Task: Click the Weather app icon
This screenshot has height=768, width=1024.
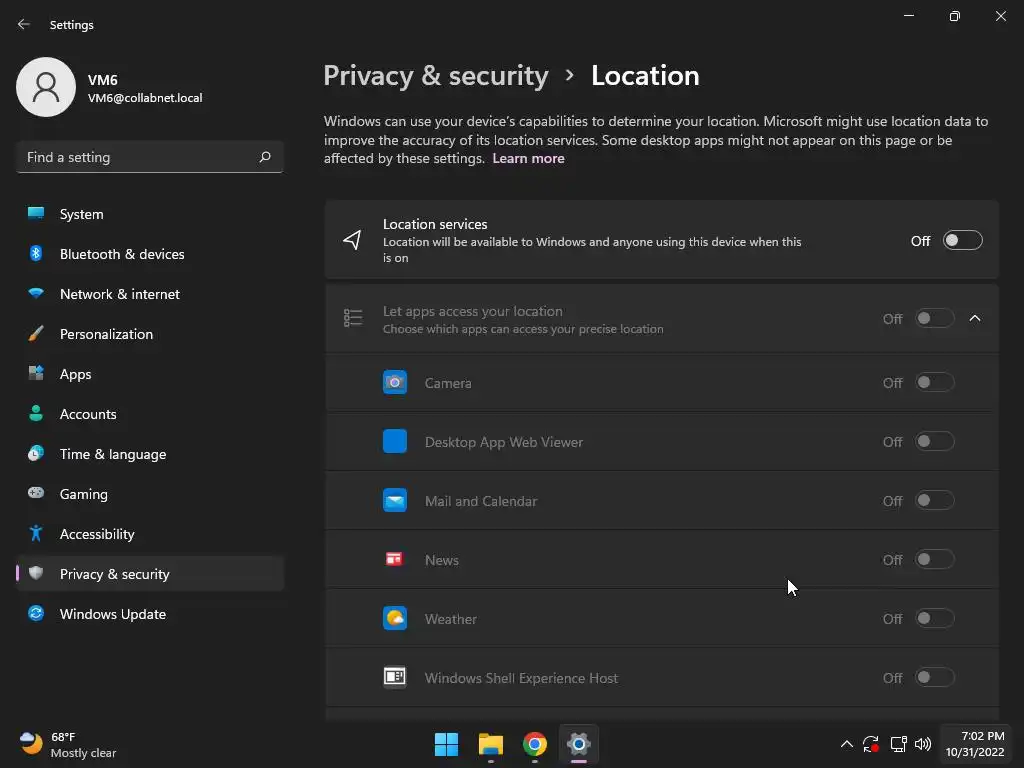Action: (x=394, y=618)
